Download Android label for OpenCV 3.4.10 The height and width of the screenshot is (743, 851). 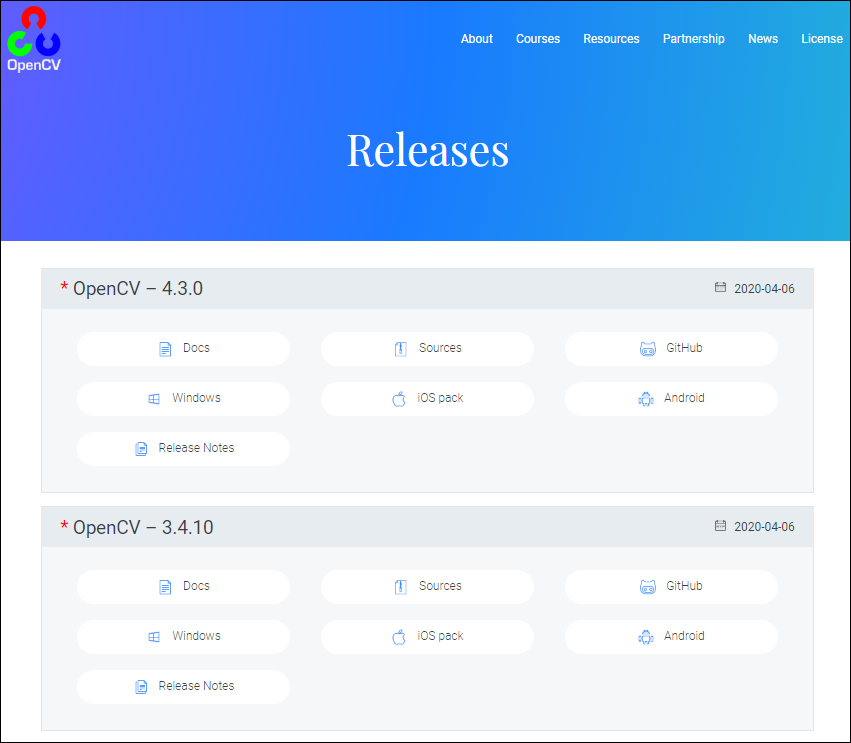coord(684,636)
